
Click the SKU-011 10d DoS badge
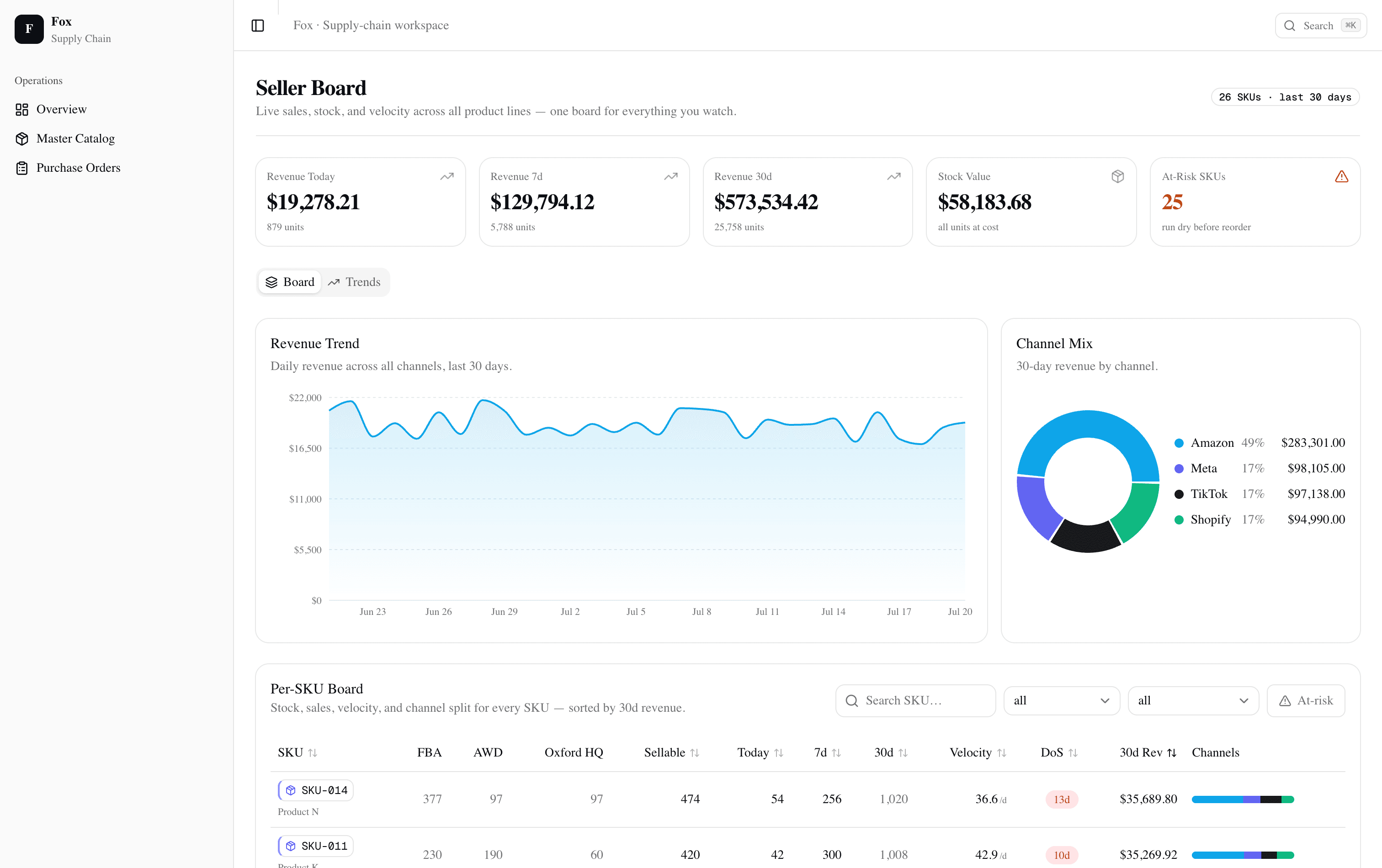[x=1062, y=855]
